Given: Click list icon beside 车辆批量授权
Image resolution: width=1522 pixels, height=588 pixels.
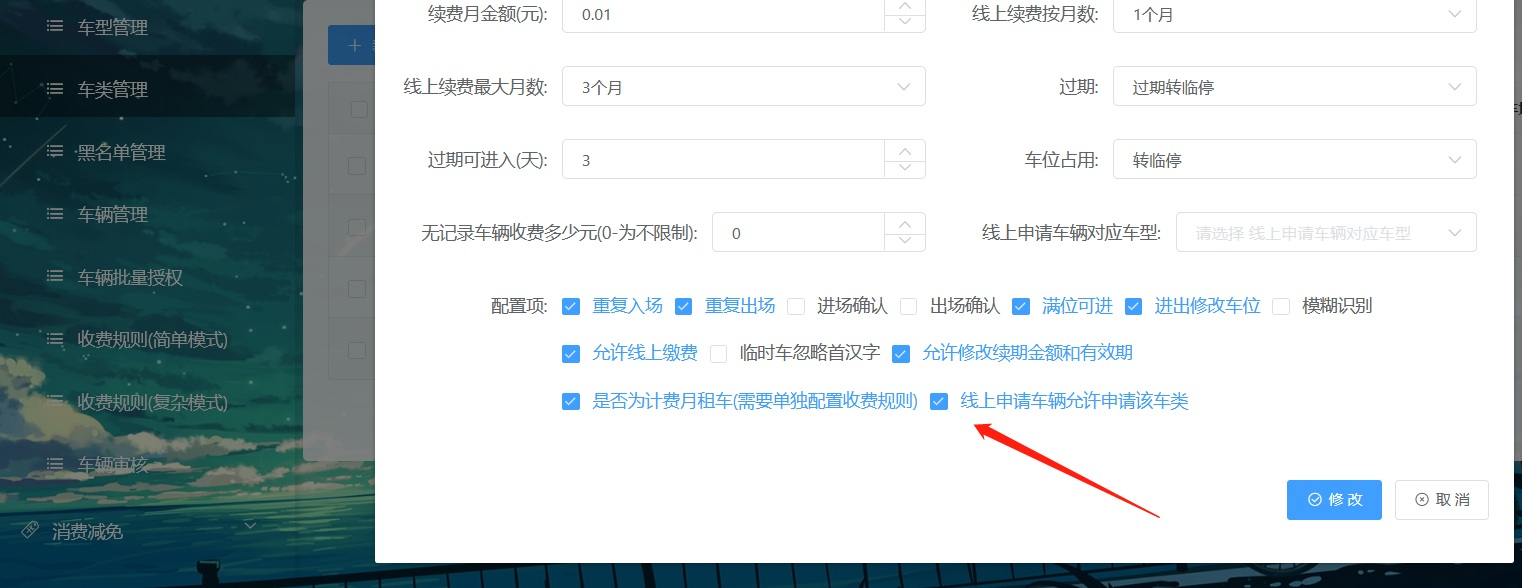Looking at the screenshot, I should point(55,277).
